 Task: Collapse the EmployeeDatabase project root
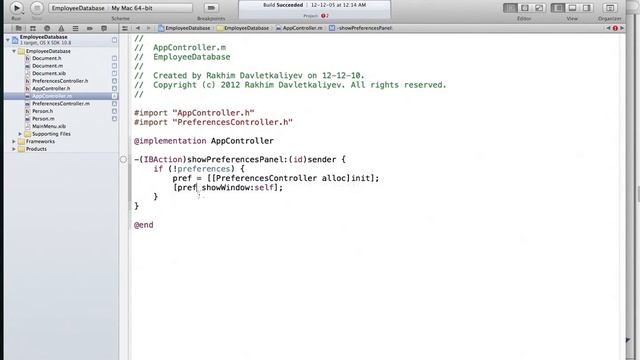(x=8, y=40)
